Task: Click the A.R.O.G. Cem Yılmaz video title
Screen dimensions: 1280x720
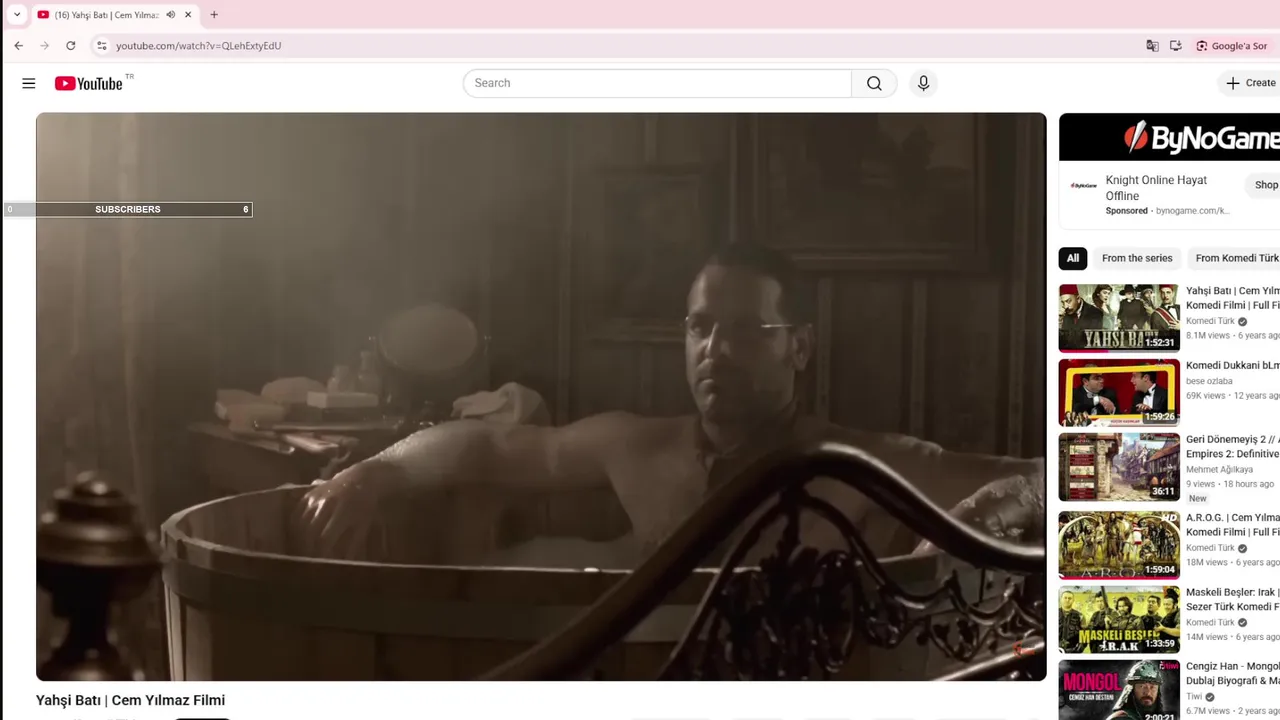Action: pos(1233,525)
